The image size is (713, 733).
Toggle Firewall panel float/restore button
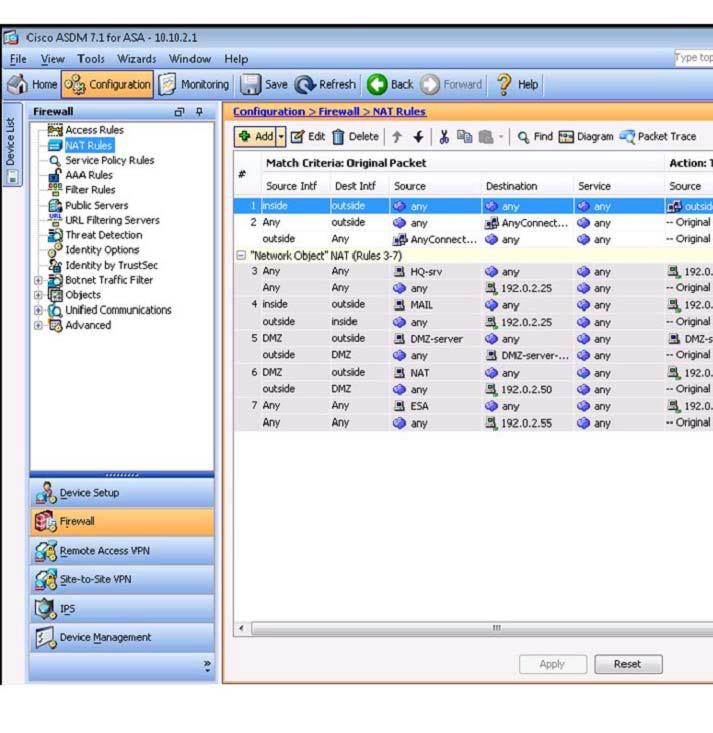click(x=180, y=112)
